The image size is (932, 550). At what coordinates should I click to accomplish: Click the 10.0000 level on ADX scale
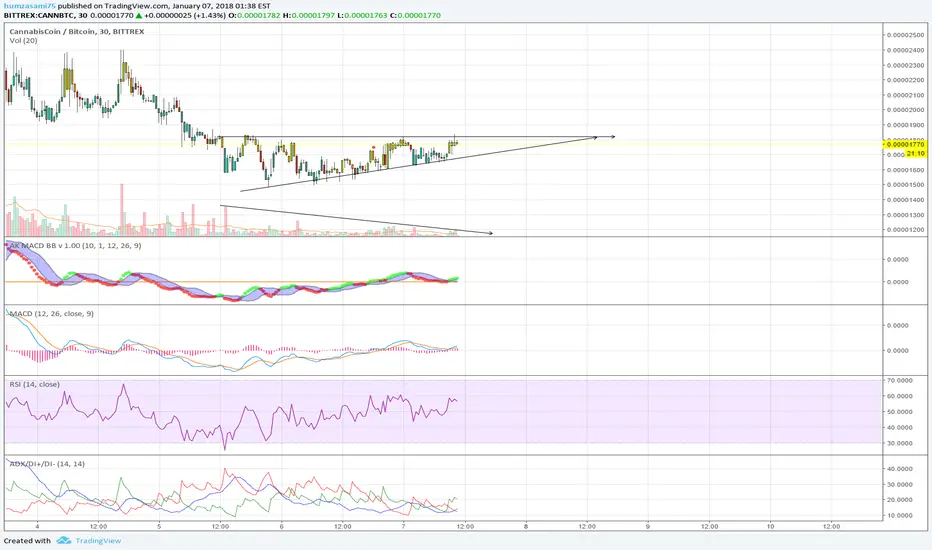900,516
